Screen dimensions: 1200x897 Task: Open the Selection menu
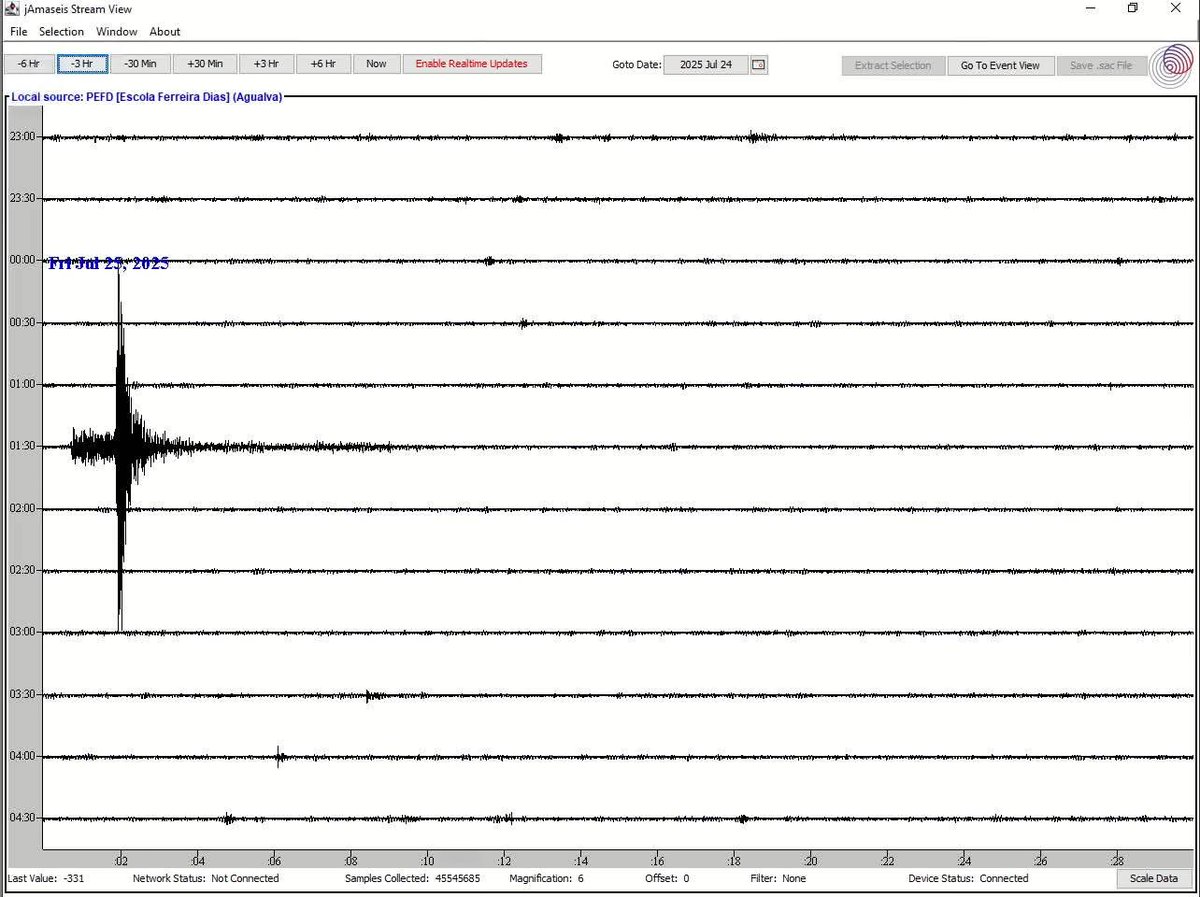(x=61, y=31)
